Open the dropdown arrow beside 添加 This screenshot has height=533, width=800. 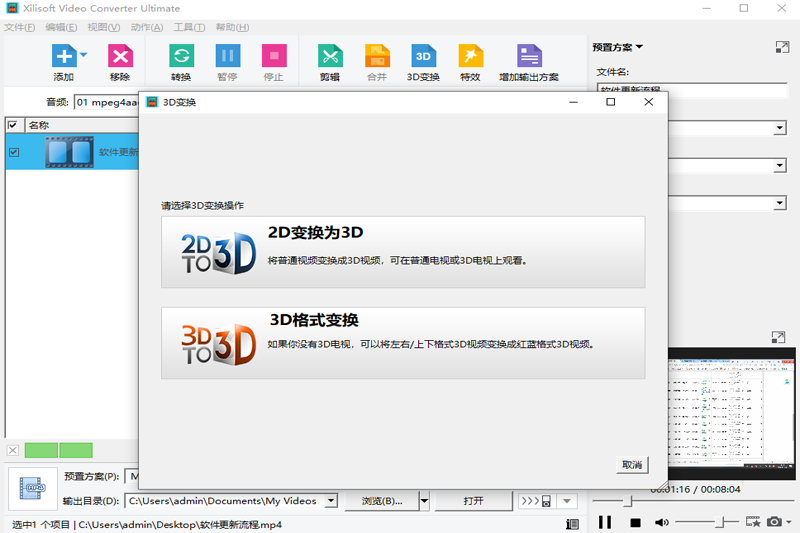(x=84, y=55)
